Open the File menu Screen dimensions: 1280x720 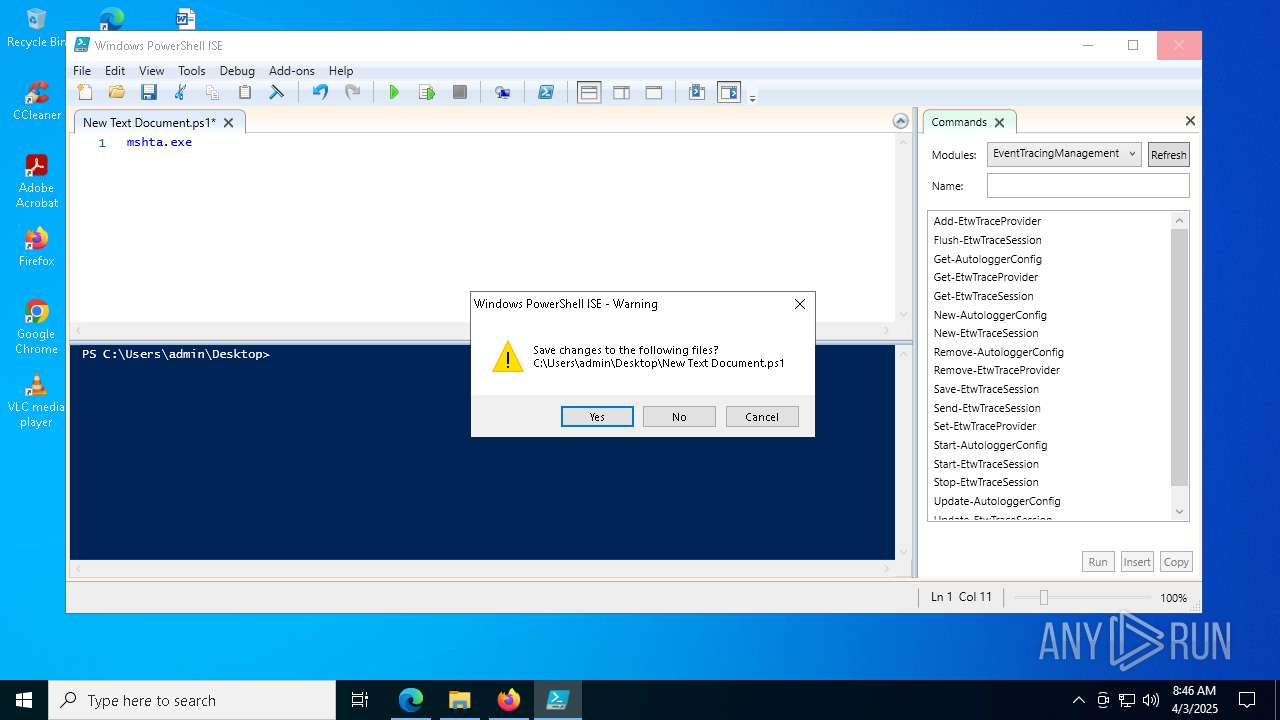[x=82, y=71]
